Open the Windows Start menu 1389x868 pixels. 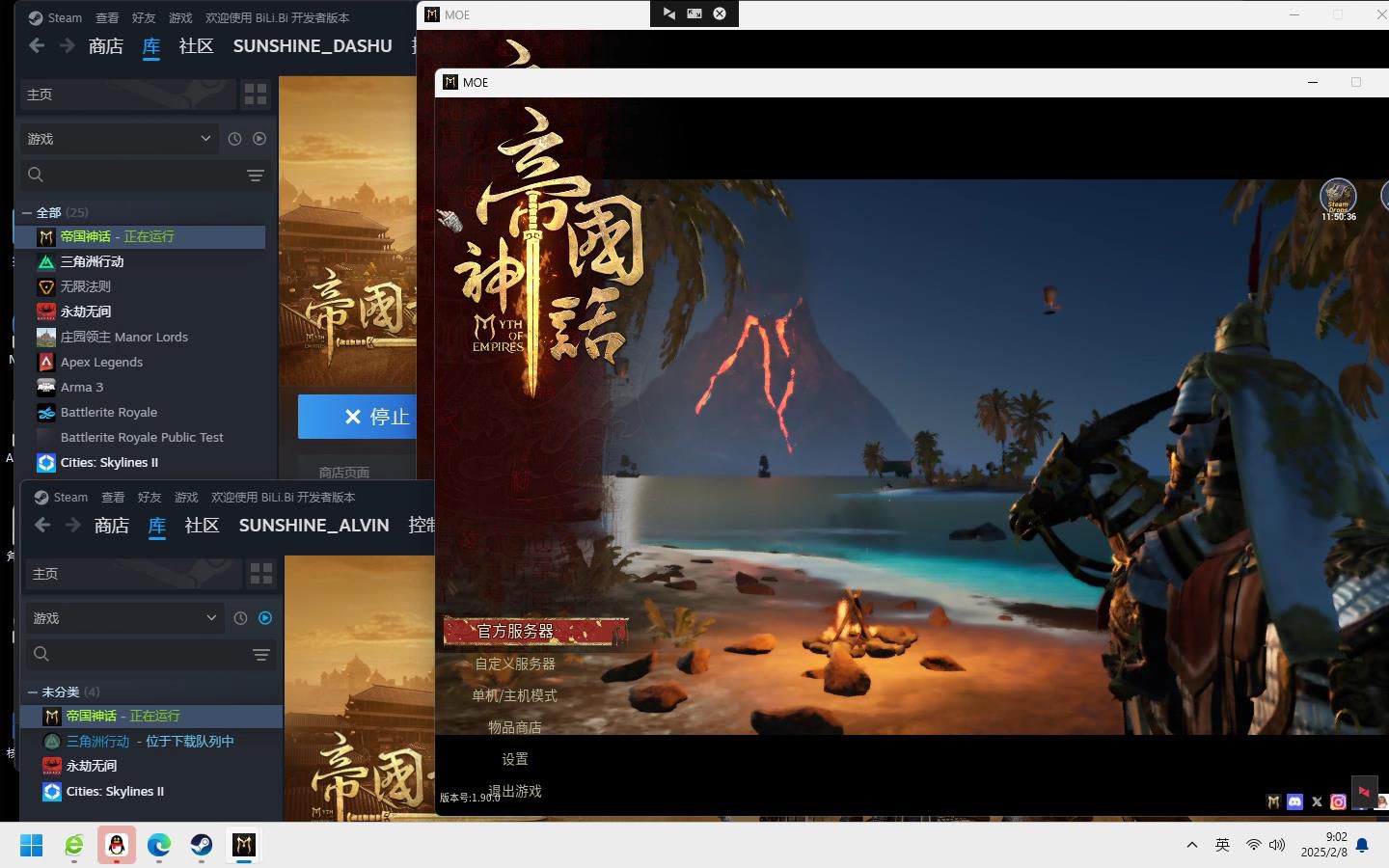31,846
